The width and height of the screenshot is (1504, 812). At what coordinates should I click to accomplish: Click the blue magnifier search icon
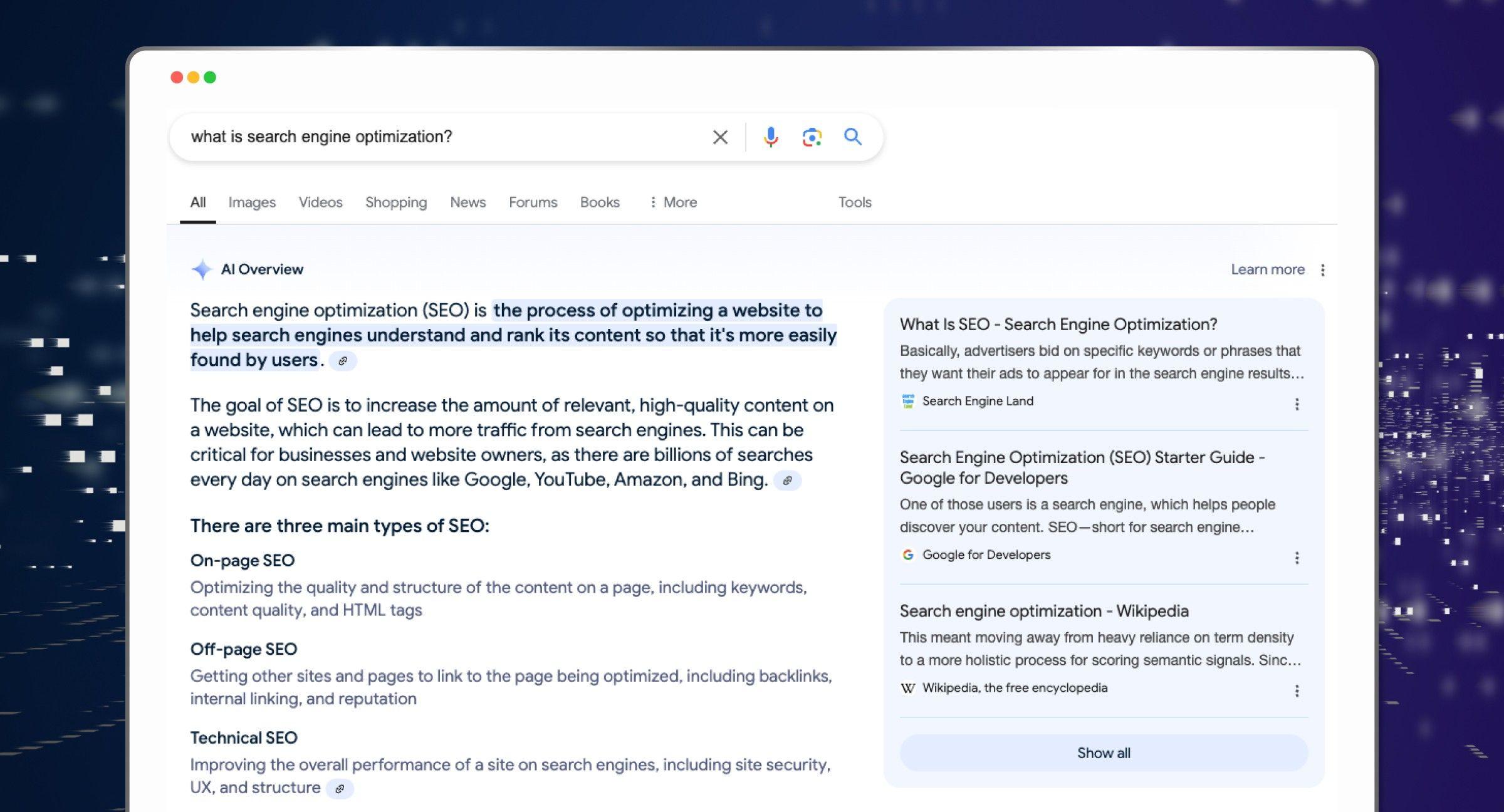(852, 137)
